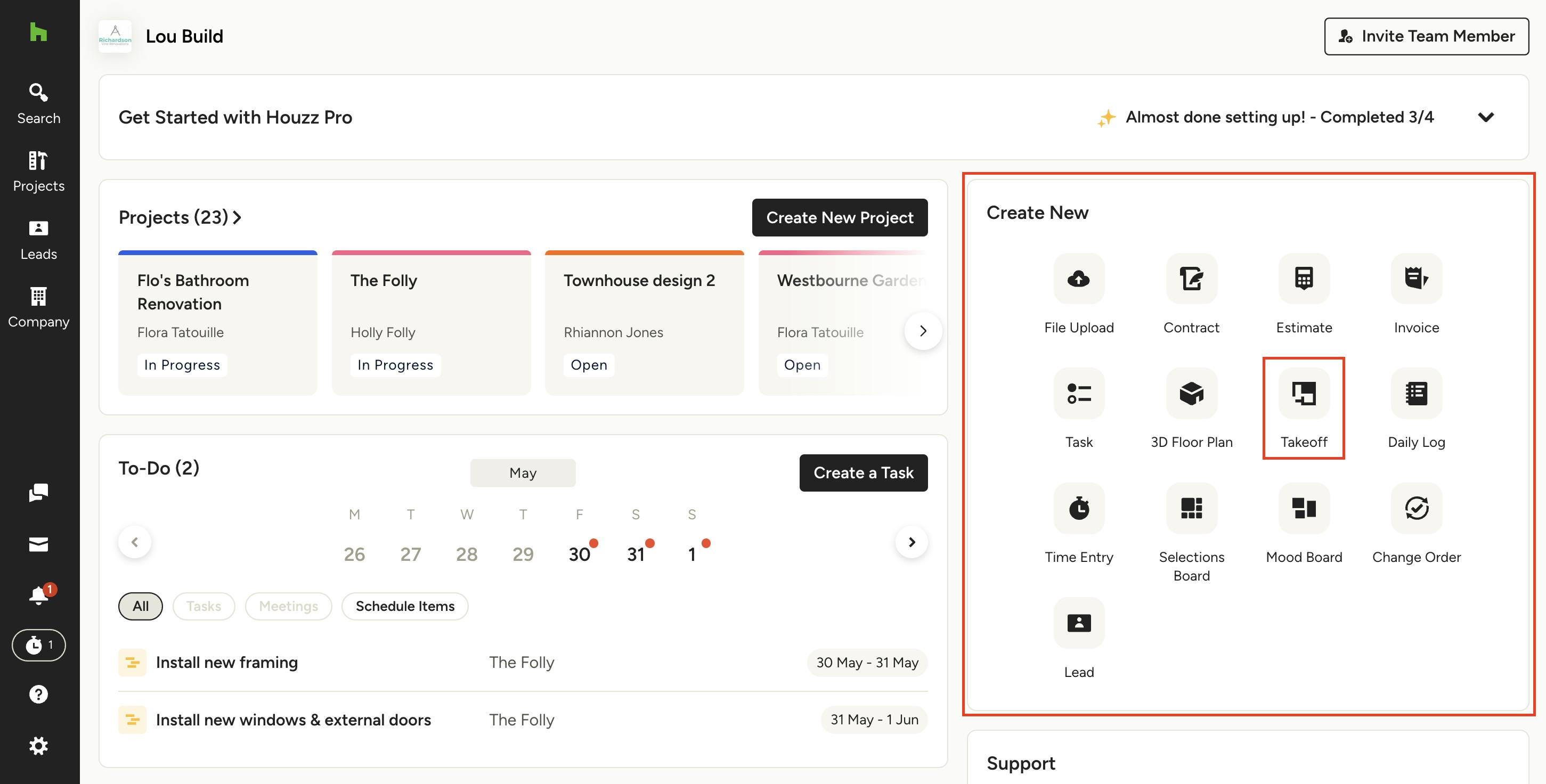Open Company in the sidebar

click(38, 307)
